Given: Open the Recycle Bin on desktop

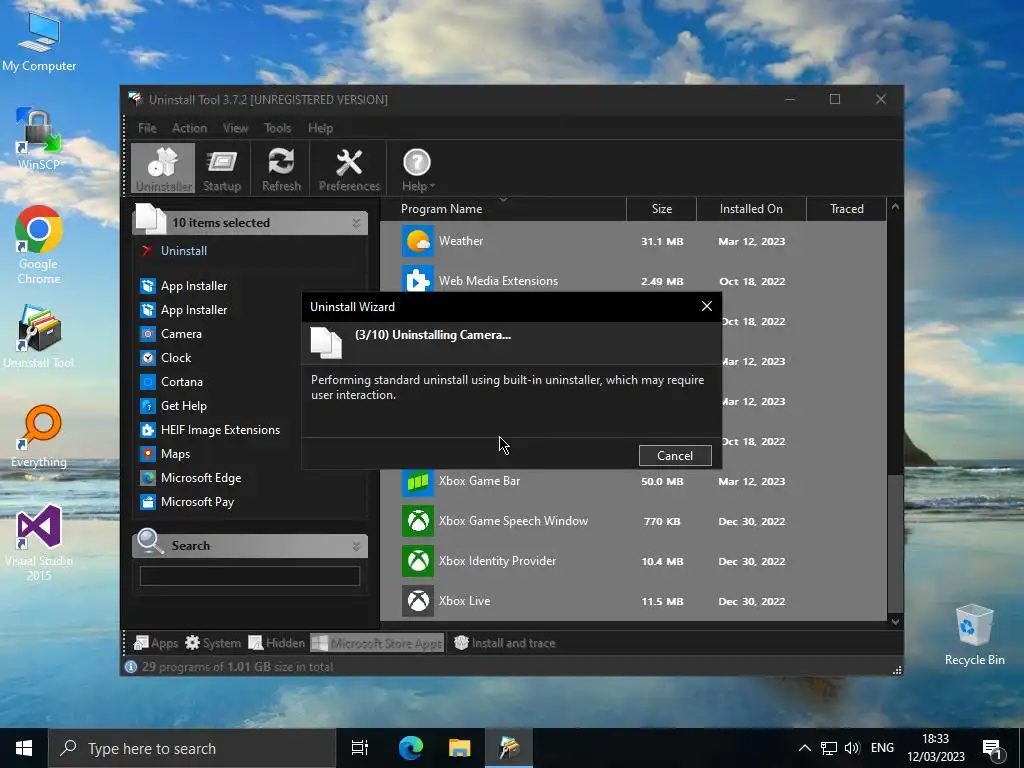Looking at the screenshot, I should click(x=974, y=635).
